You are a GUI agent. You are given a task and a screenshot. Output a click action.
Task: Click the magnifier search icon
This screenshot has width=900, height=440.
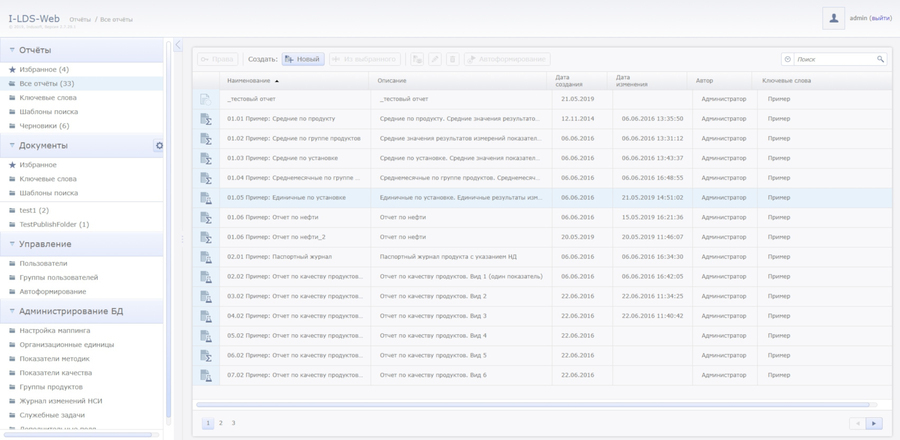click(x=880, y=59)
